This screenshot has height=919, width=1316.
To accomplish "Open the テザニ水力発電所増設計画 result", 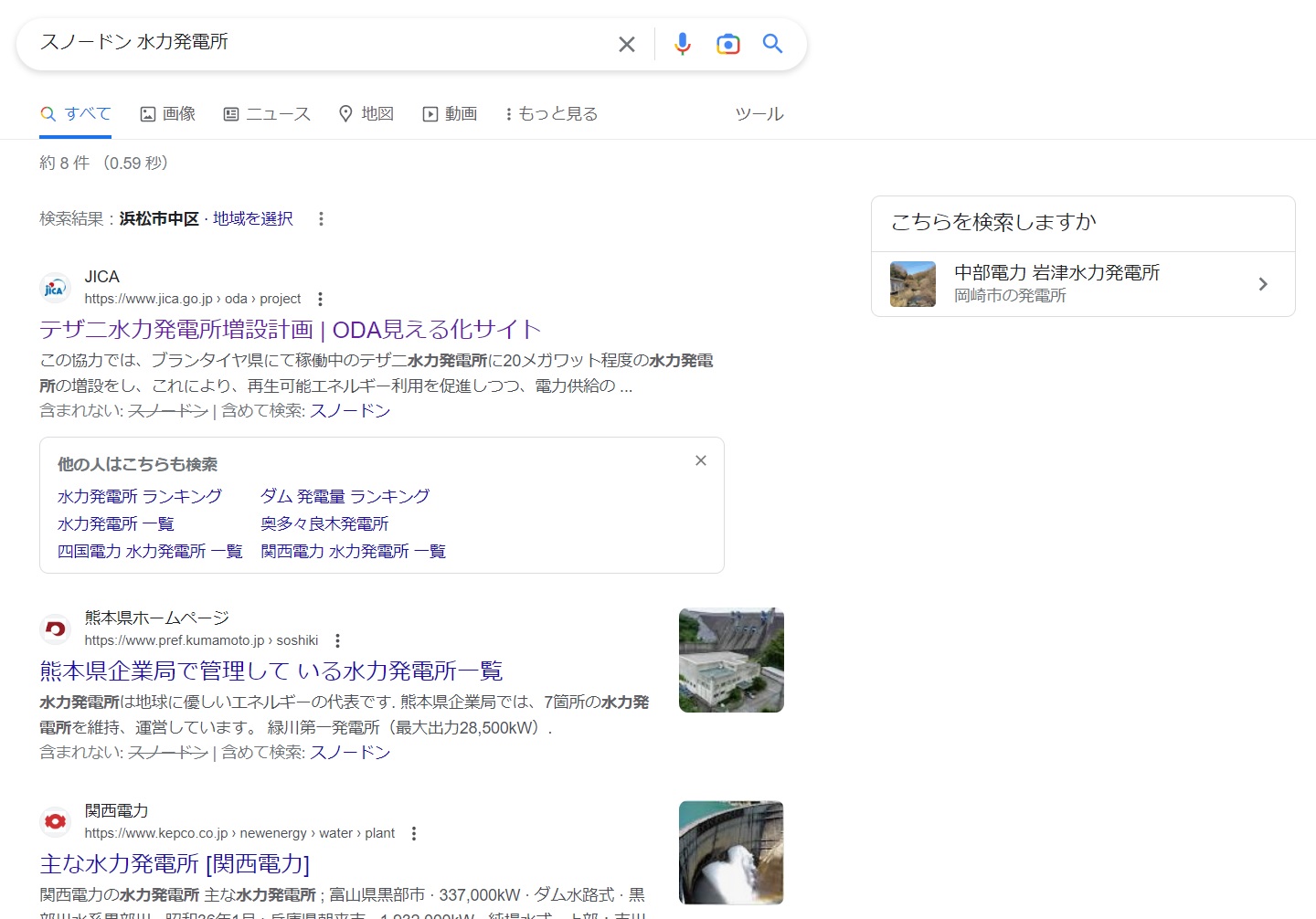I will (291, 330).
